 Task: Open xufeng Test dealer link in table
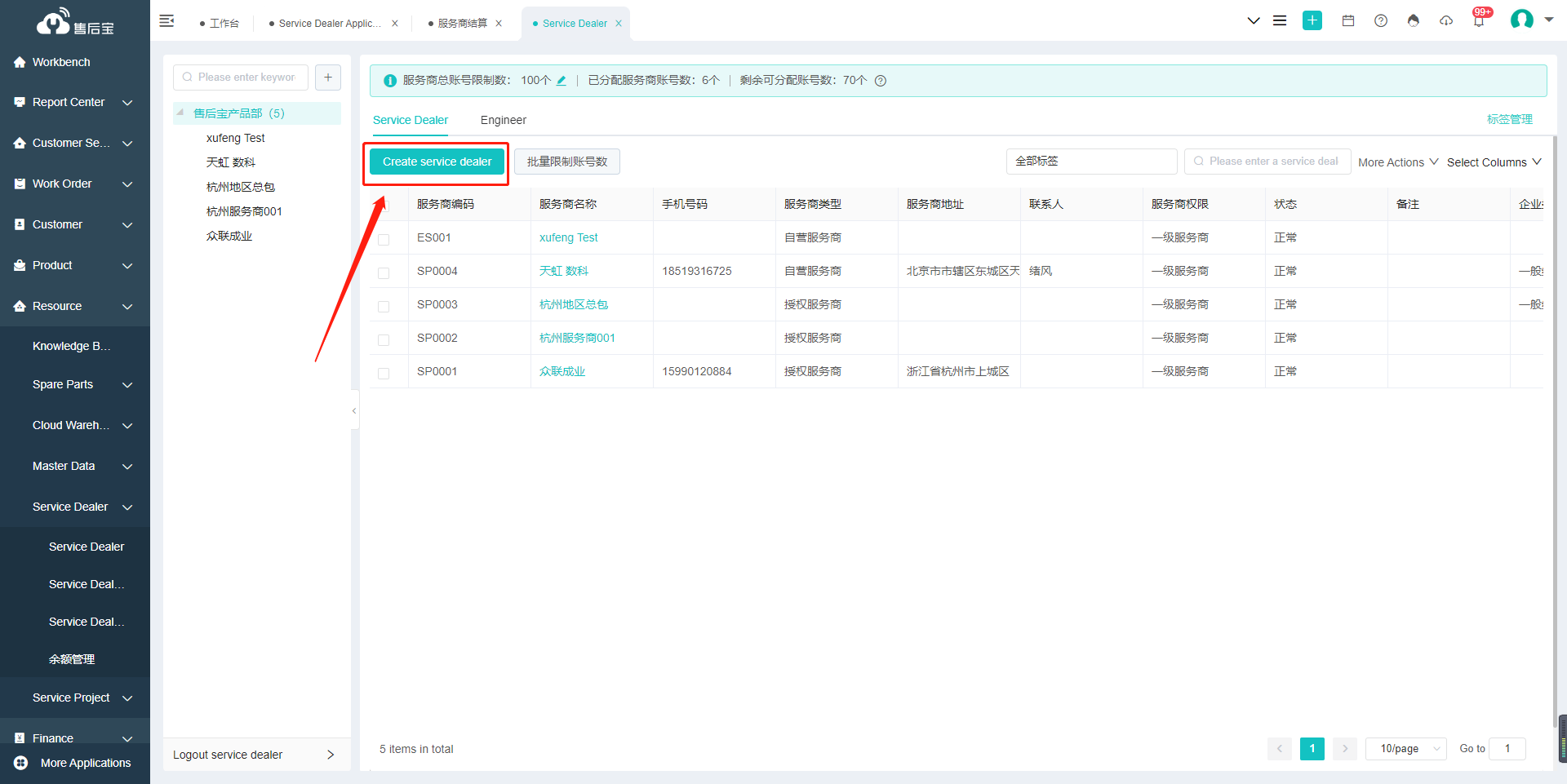coord(569,237)
